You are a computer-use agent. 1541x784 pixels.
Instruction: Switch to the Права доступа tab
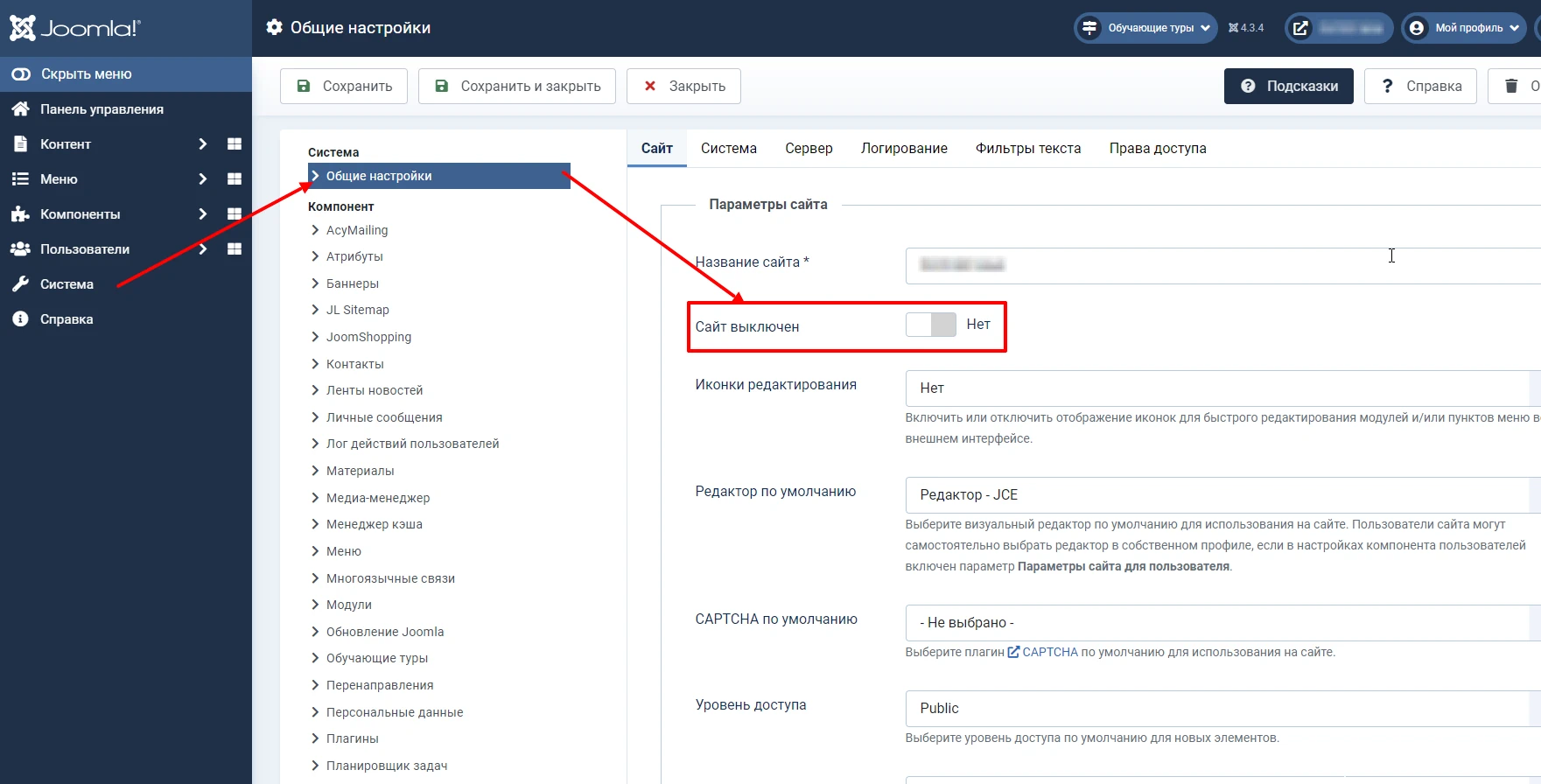tap(1158, 149)
